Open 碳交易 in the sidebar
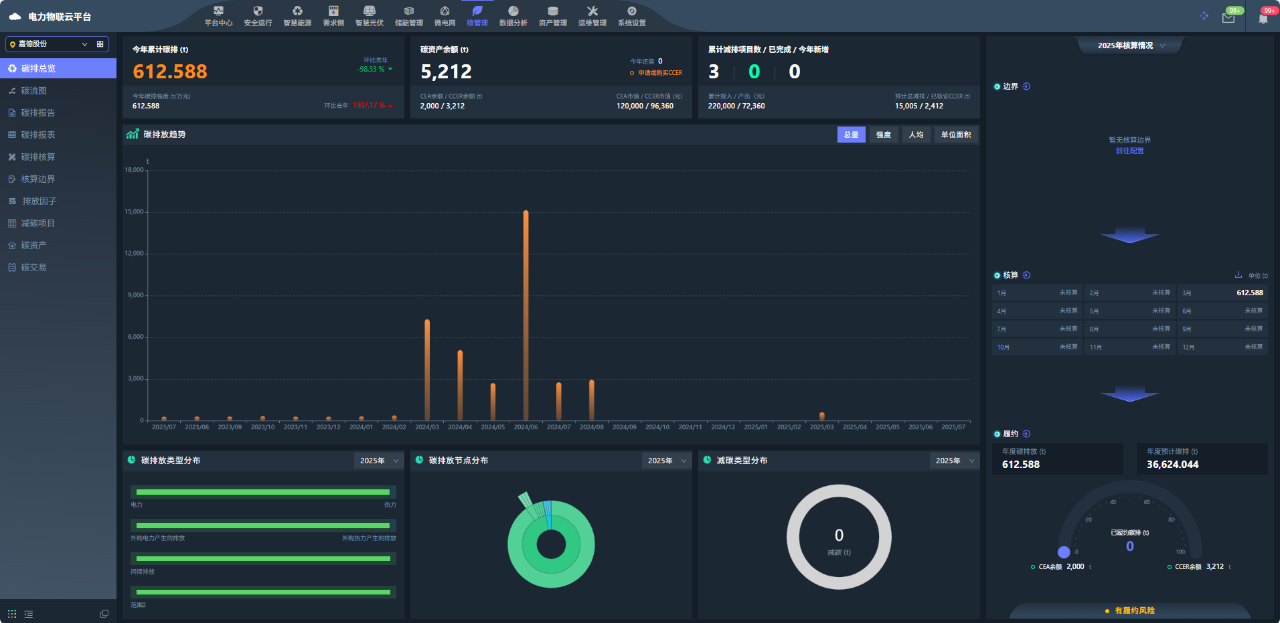Image resolution: width=1280 pixels, height=623 pixels. point(58,267)
